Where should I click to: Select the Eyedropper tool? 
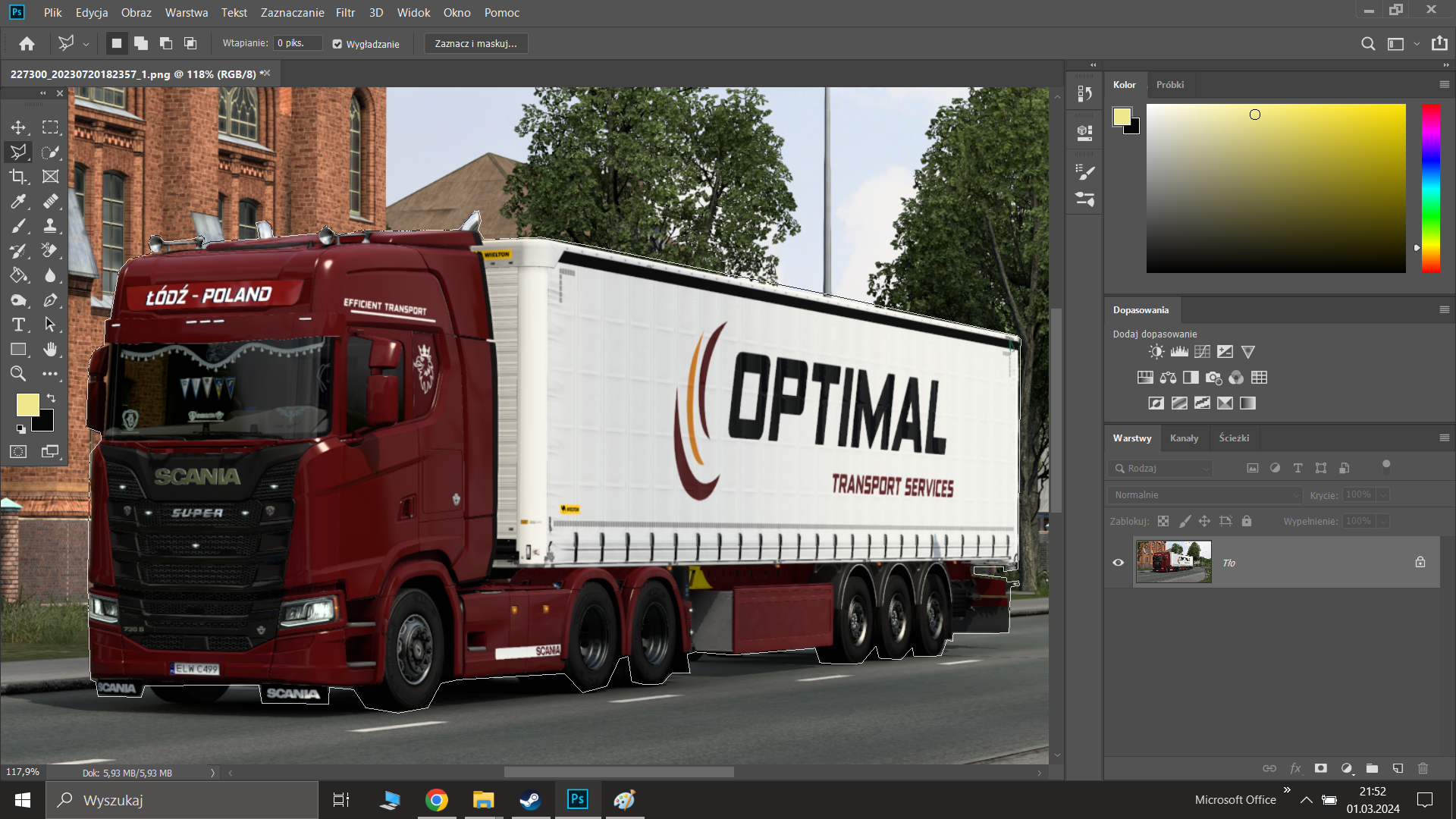pos(18,201)
